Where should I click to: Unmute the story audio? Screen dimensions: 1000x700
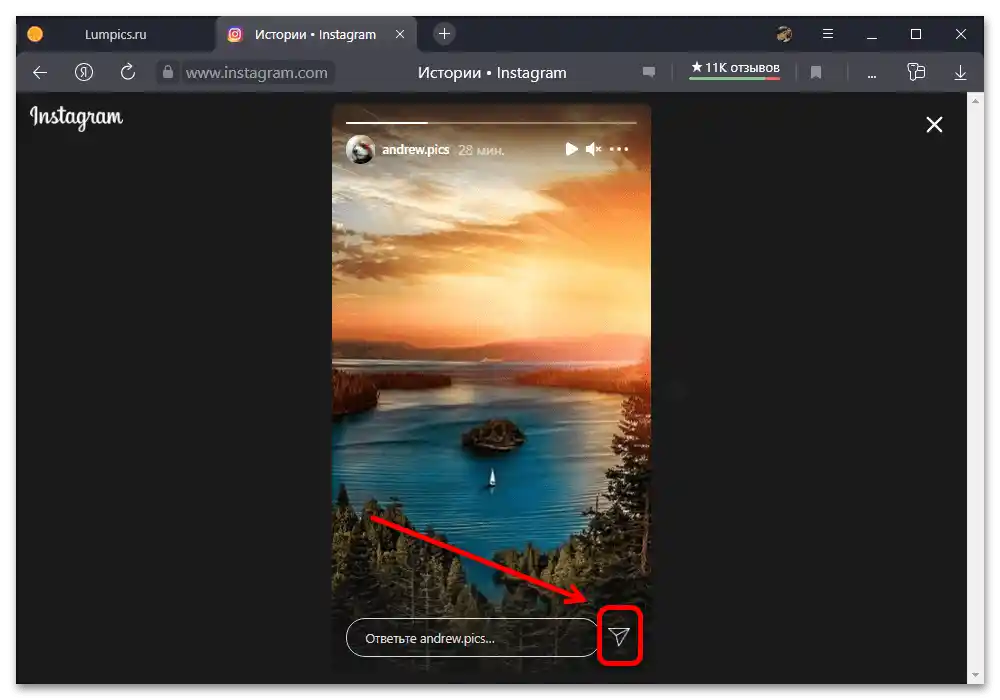coord(593,149)
